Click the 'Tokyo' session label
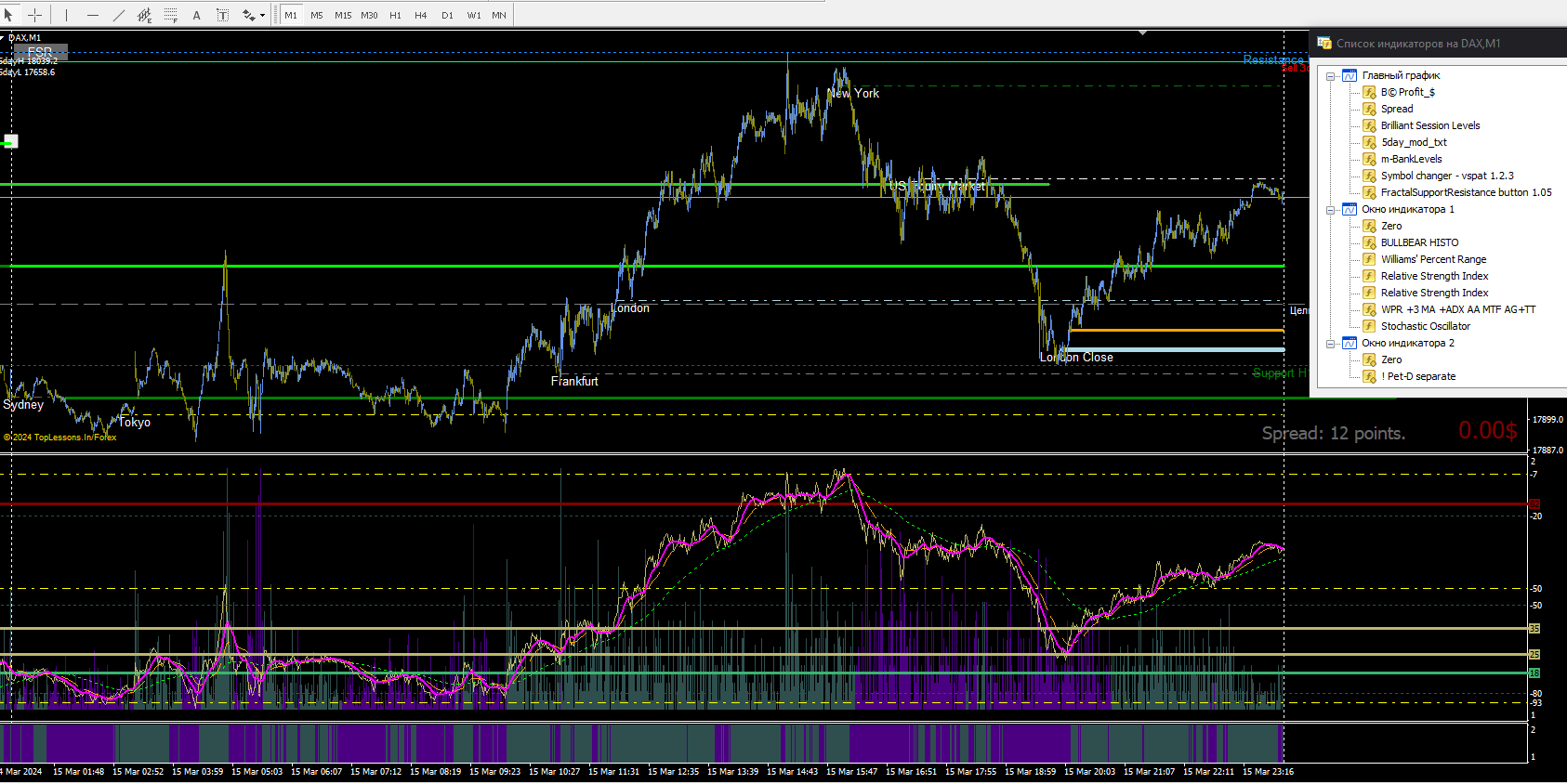The image size is (1567, 784). pyautogui.click(x=135, y=422)
